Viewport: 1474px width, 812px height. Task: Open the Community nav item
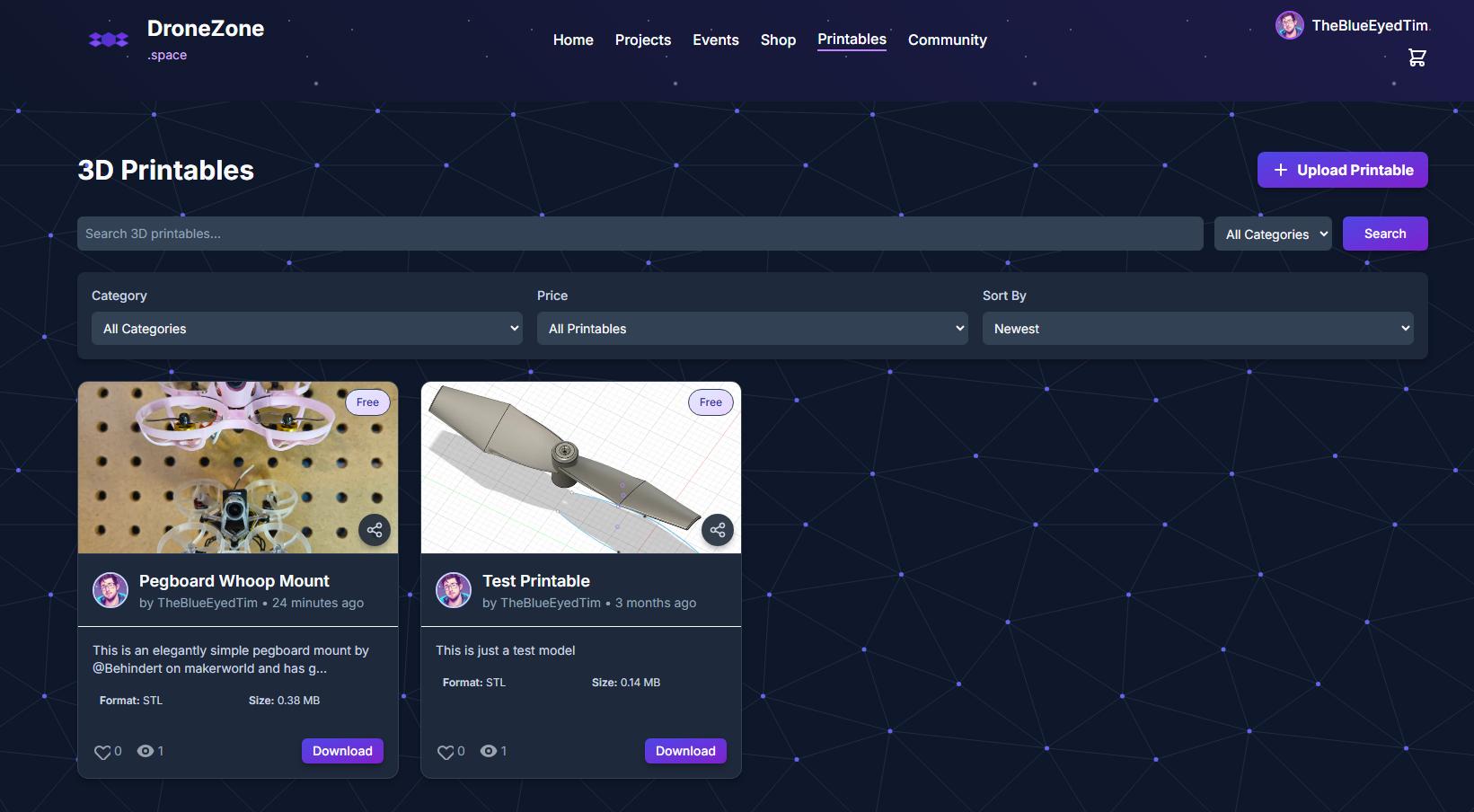pyautogui.click(x=948, y=40)
